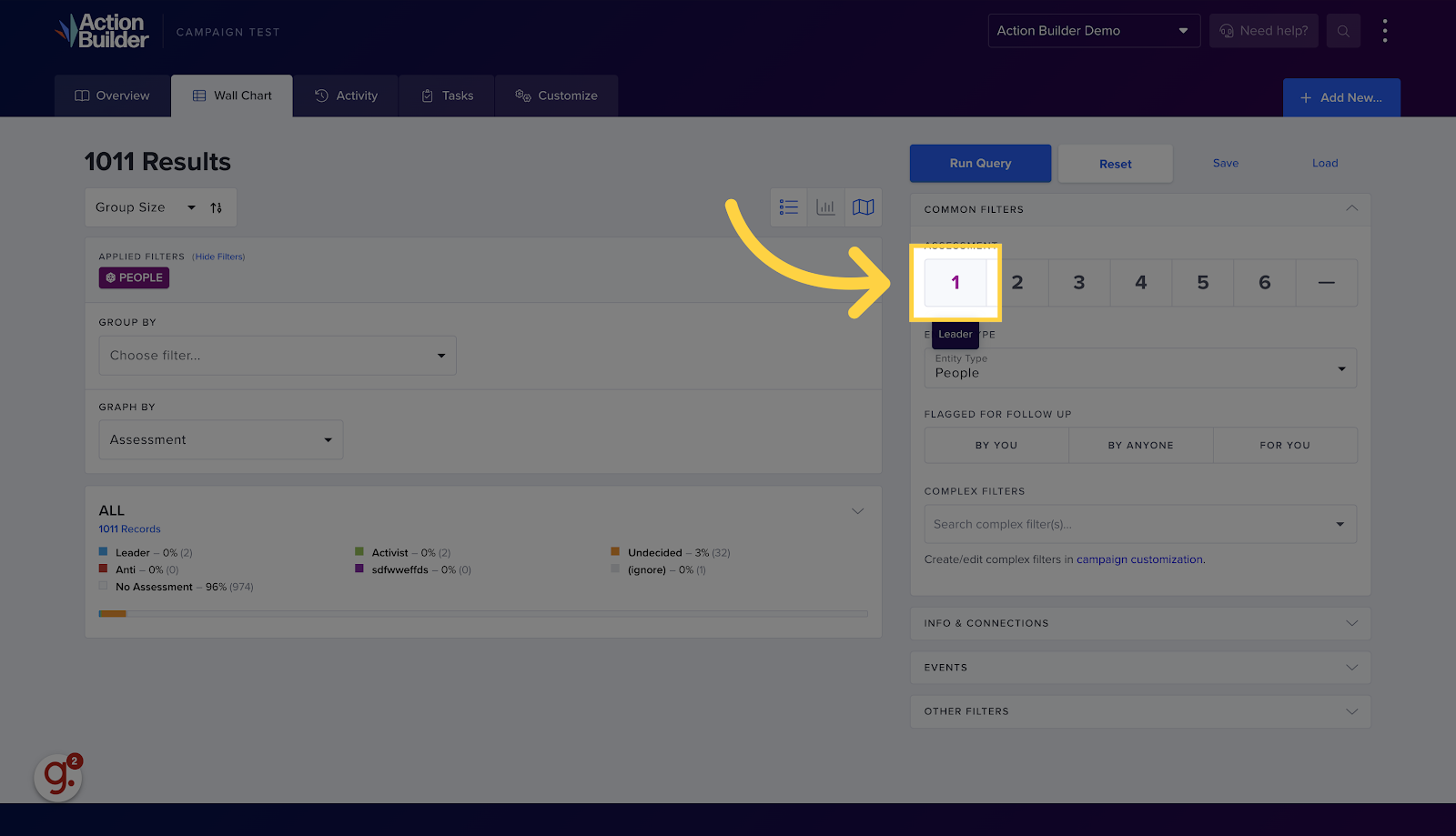Switch to list view icon
The width and height of the screenshot is (1456, 836).
click(x=789, y=207)
